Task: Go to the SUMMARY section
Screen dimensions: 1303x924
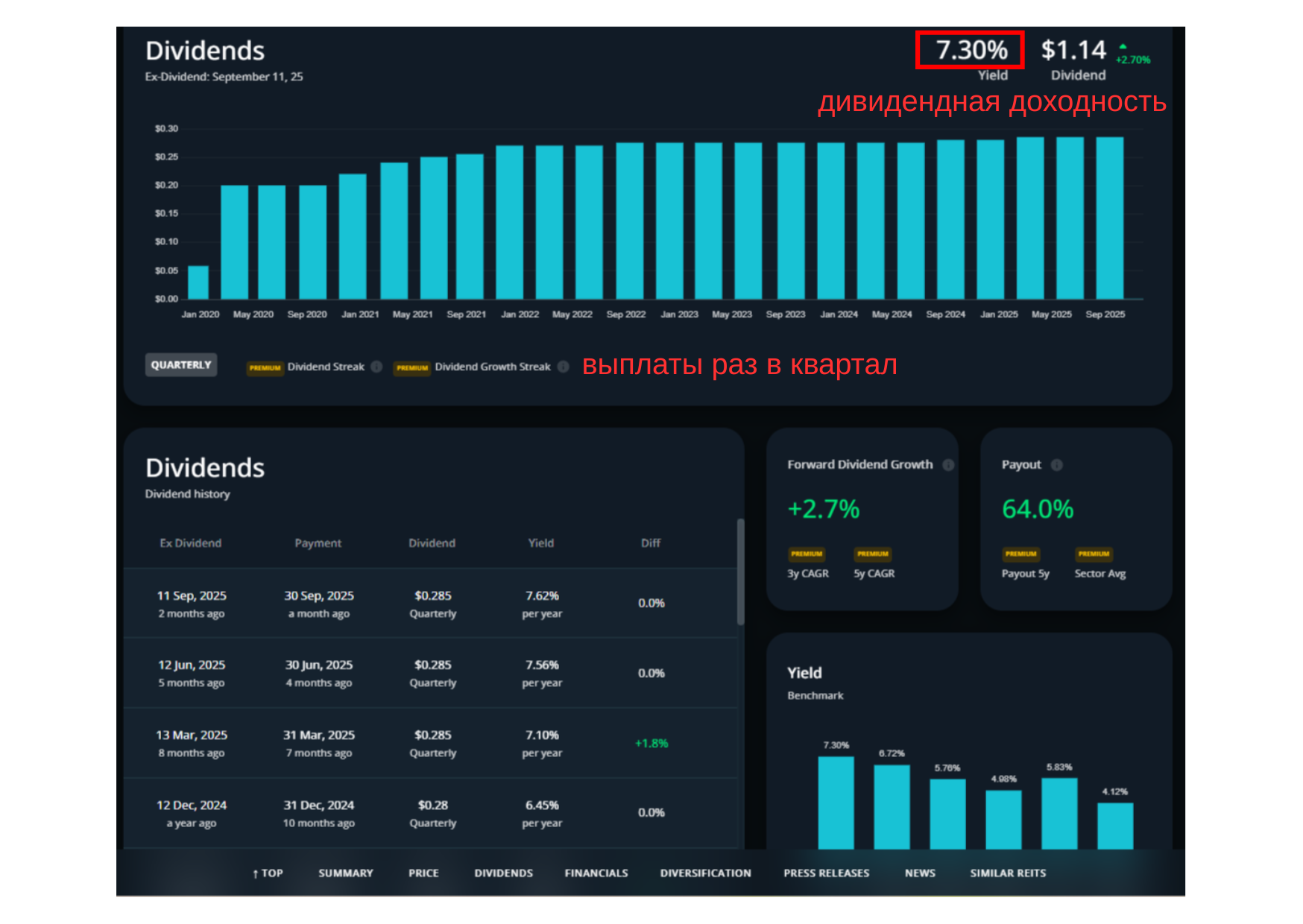Action: pyautogui.click(x=346, y=873)
